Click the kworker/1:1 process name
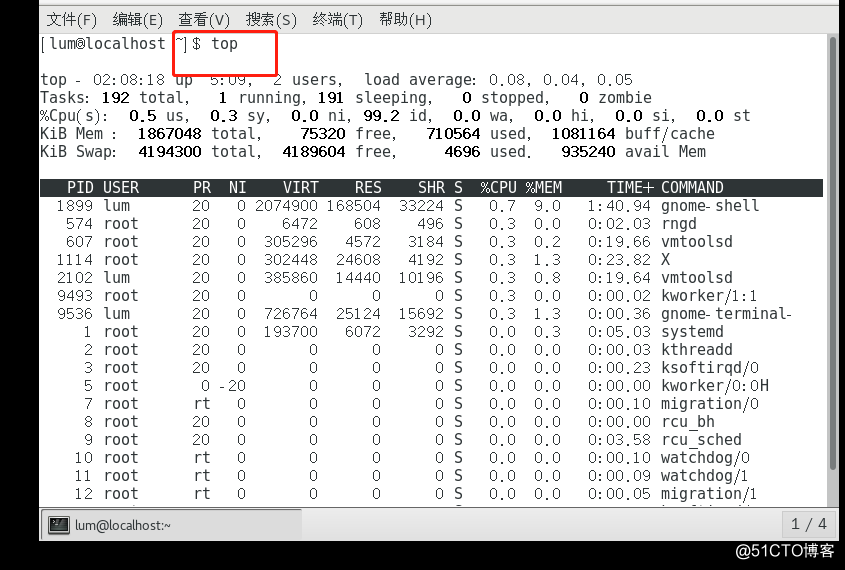The image size is (845, 570). (x=709, y=296)
